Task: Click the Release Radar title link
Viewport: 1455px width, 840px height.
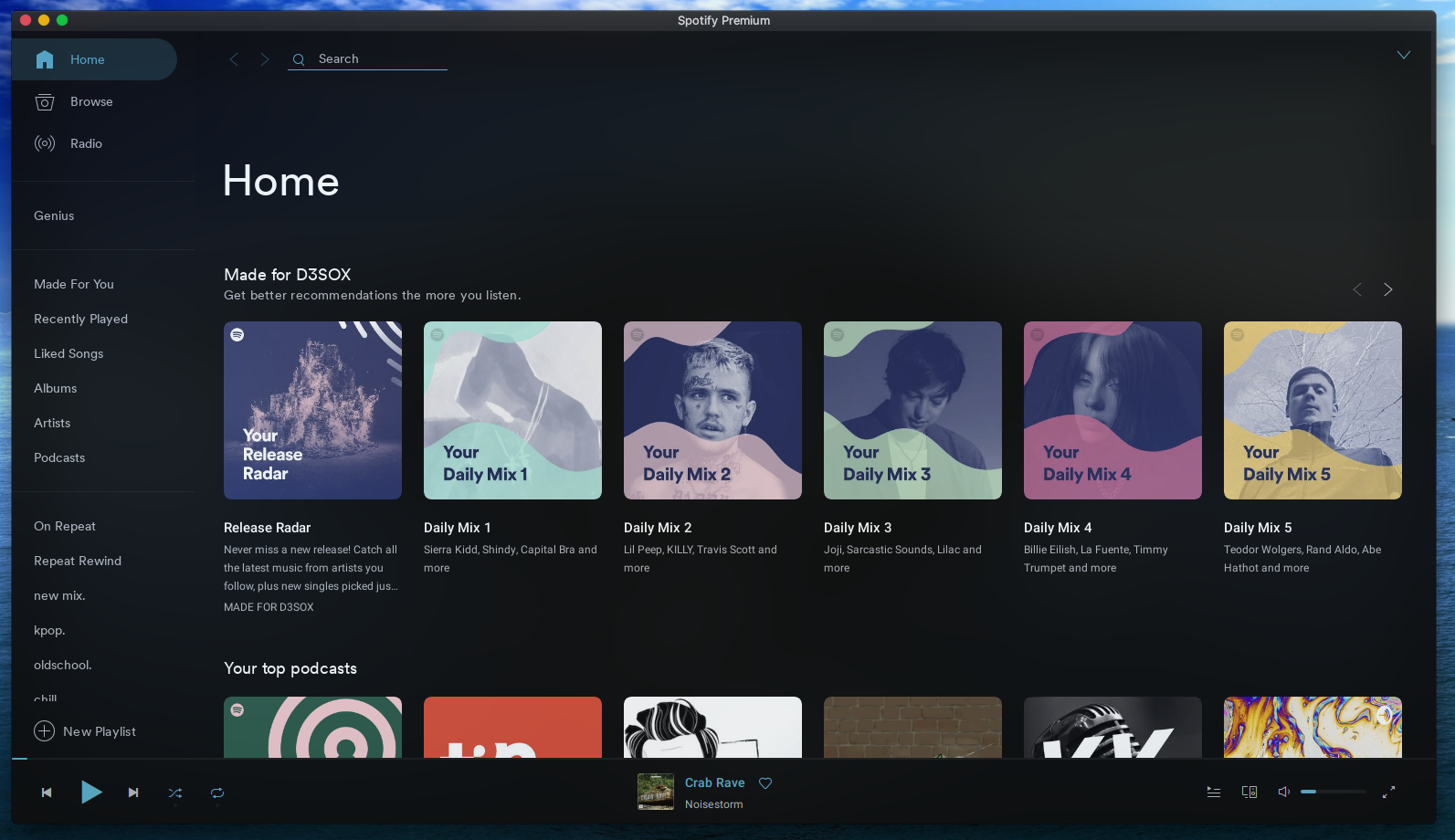Action: point(267,528)
